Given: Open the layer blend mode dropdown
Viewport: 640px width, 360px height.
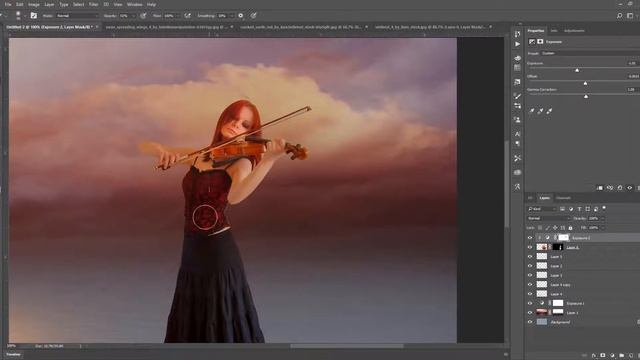Looking at the screenshot, I should point(548,218).
